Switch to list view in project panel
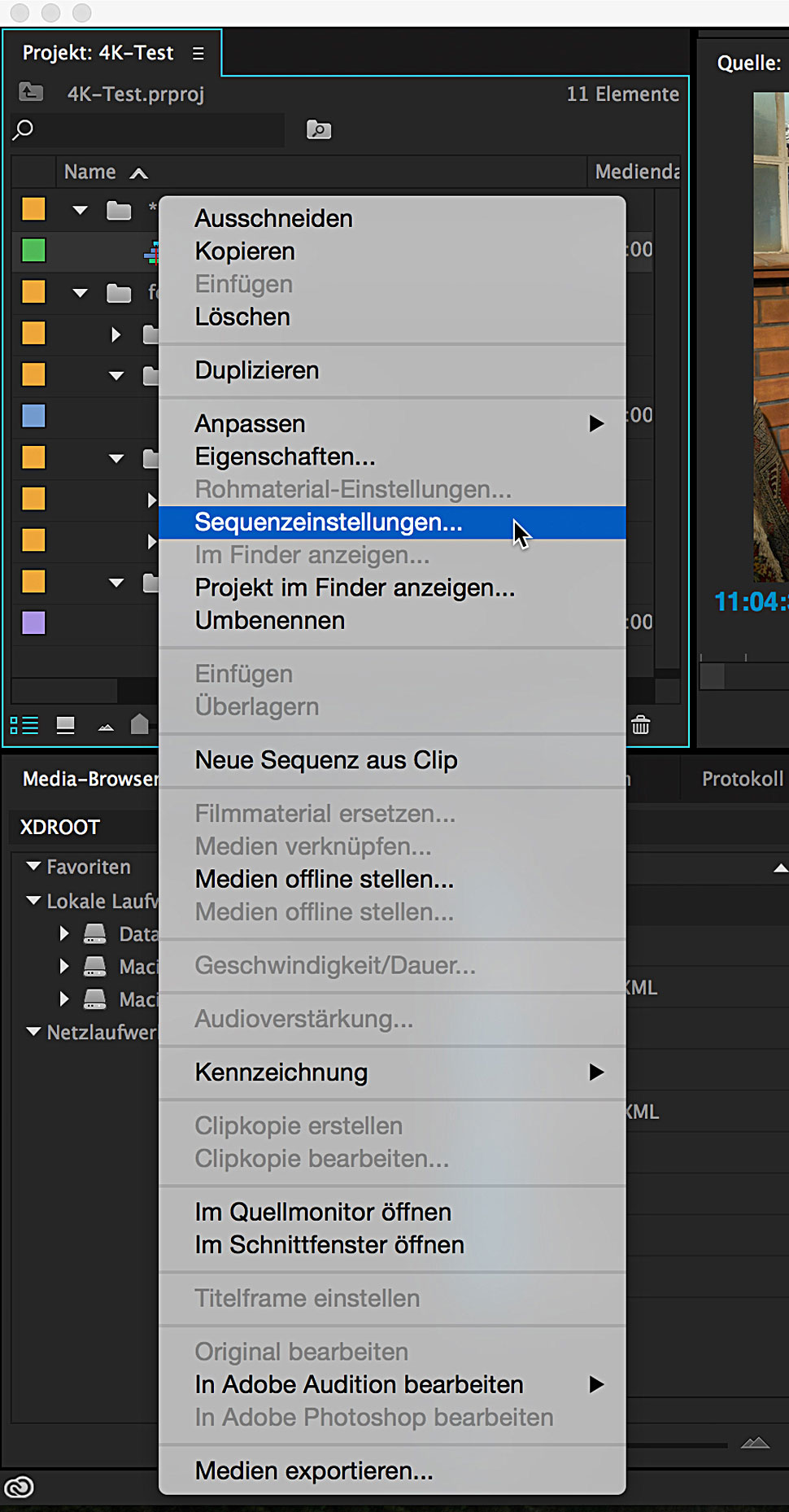 click(x=24, y=725)
